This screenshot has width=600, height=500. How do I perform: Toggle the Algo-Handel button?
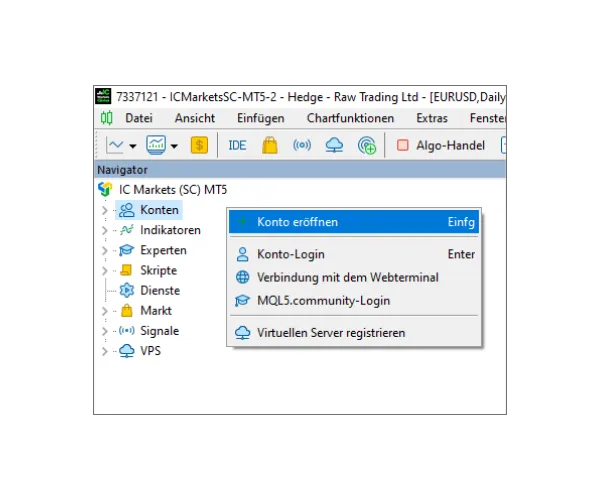pos(440,145)
